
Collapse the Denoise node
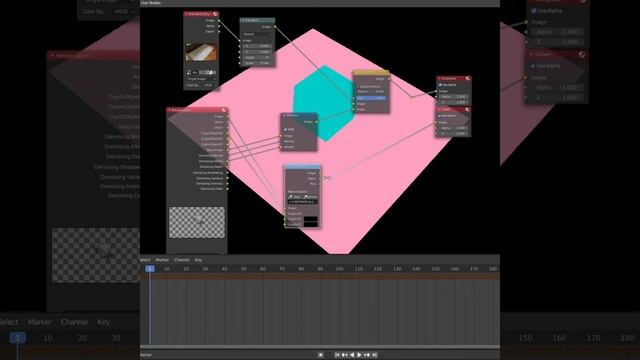[x=284, y=116]
